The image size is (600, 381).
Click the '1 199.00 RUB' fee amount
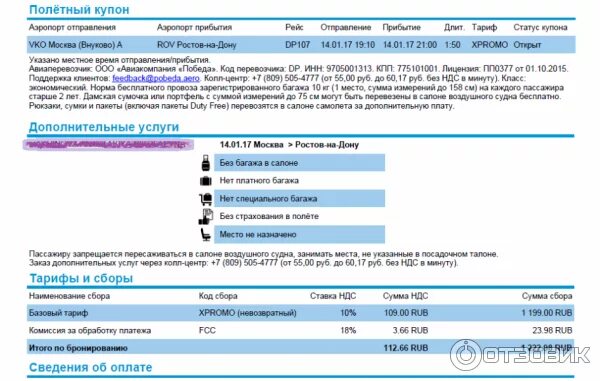[x=547, y=313]
